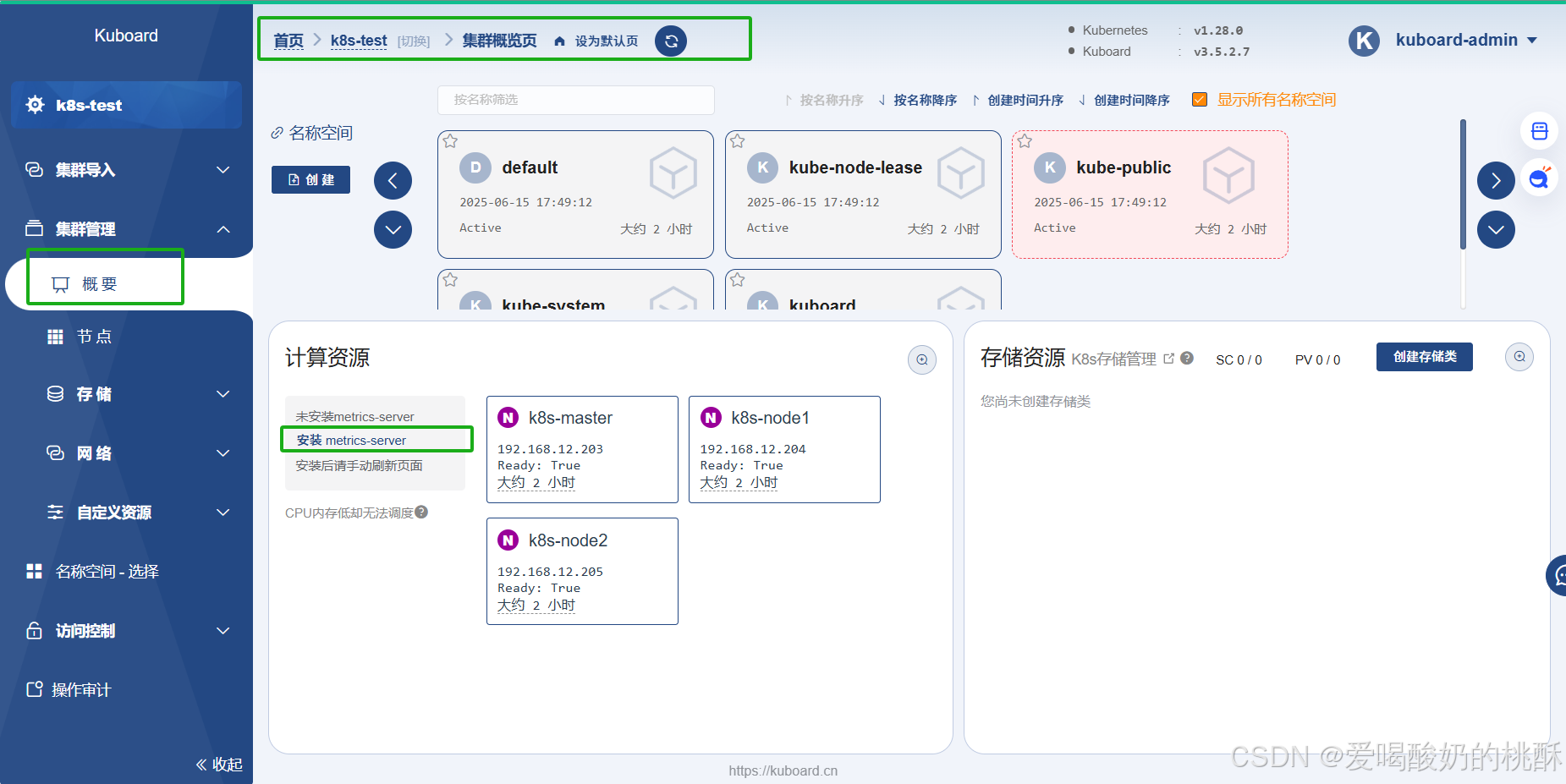Open 名称空间 - 选择 menu item

click(x=107, y=572)
